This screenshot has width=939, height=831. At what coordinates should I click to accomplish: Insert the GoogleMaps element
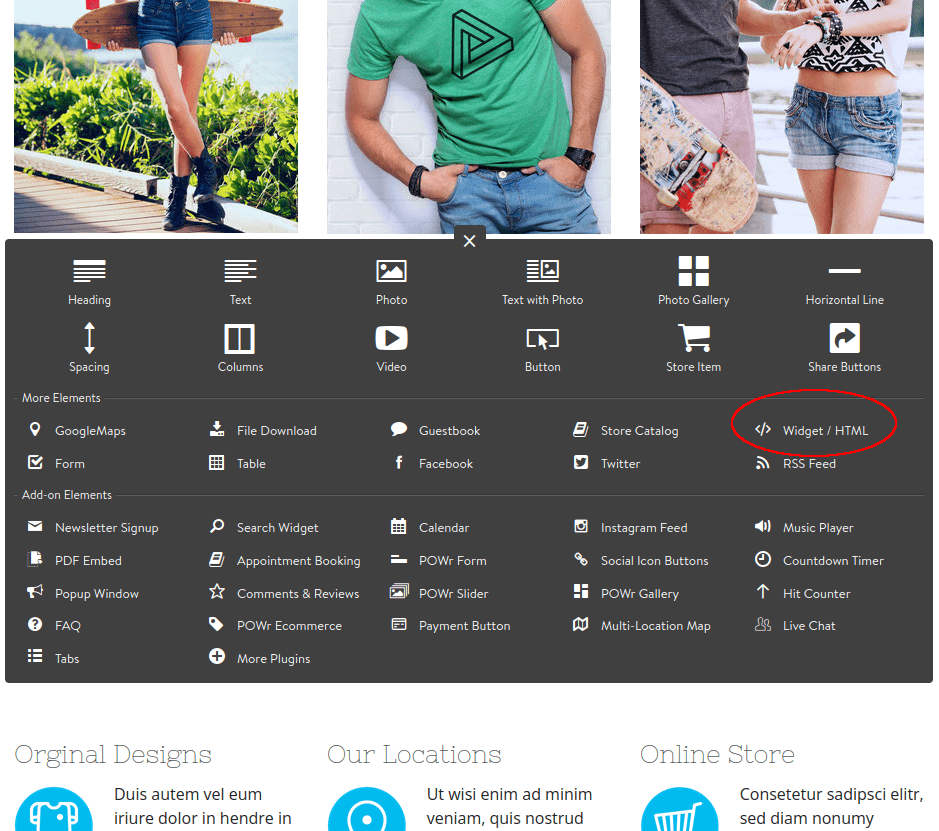(x=90, y=430)
